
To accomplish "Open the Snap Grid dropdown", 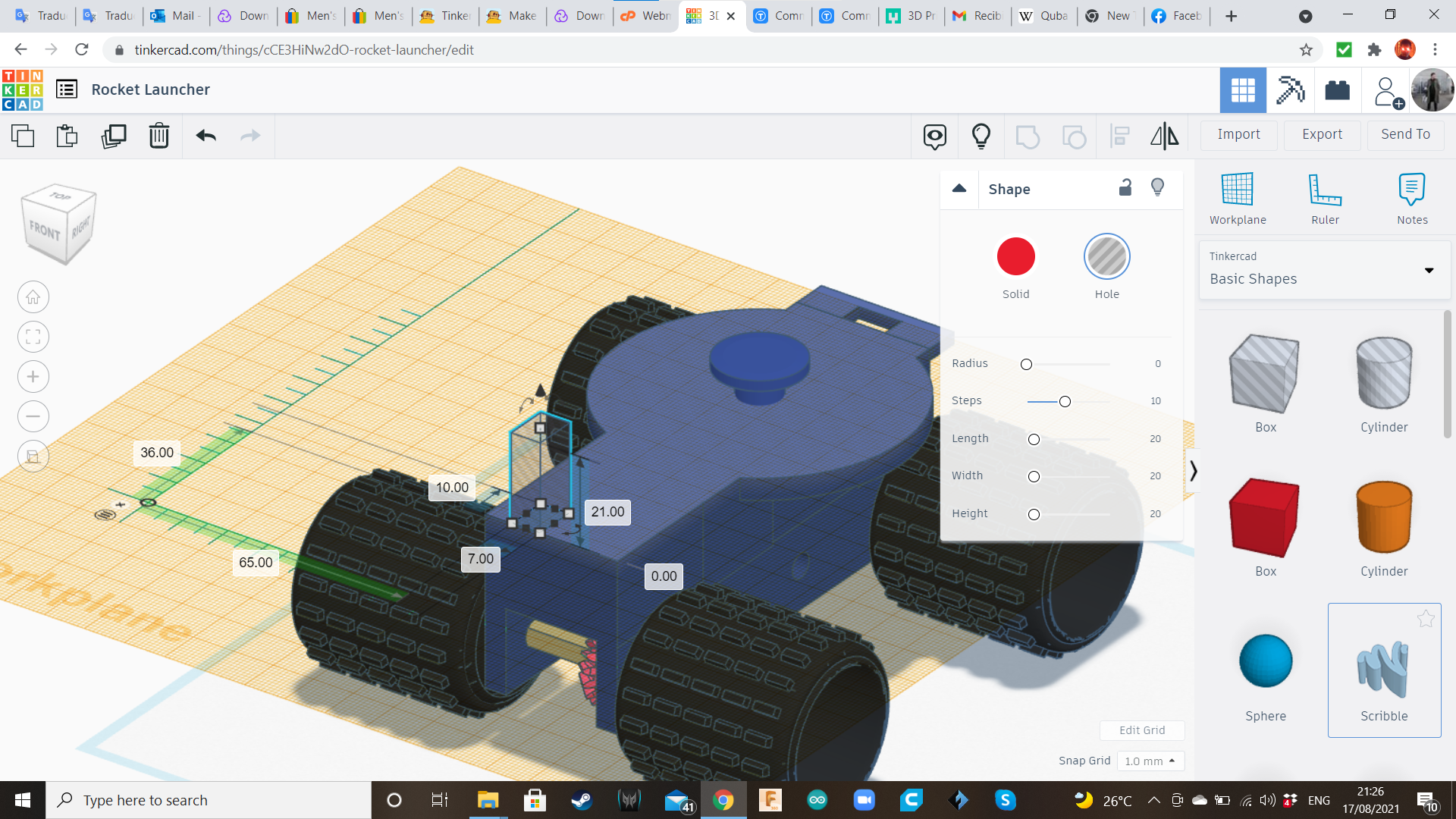I will (x=1150, y=761).
